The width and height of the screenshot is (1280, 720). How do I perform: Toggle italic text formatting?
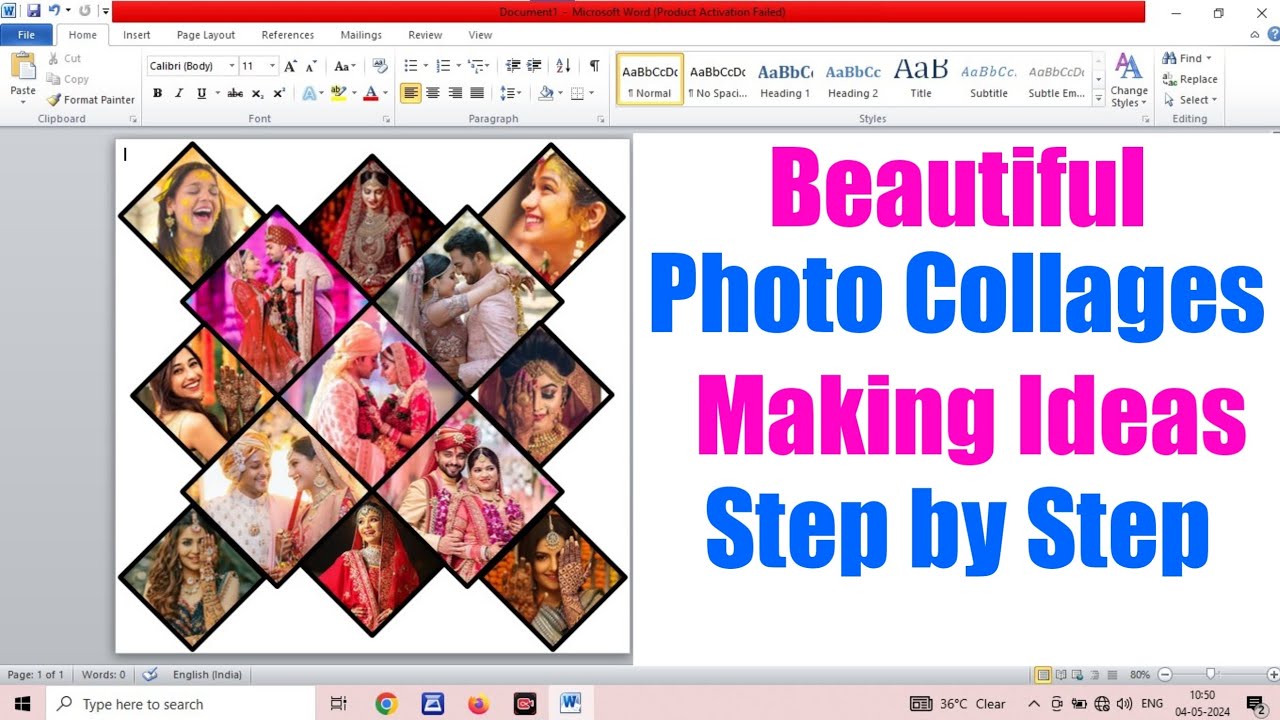[179, 93]
